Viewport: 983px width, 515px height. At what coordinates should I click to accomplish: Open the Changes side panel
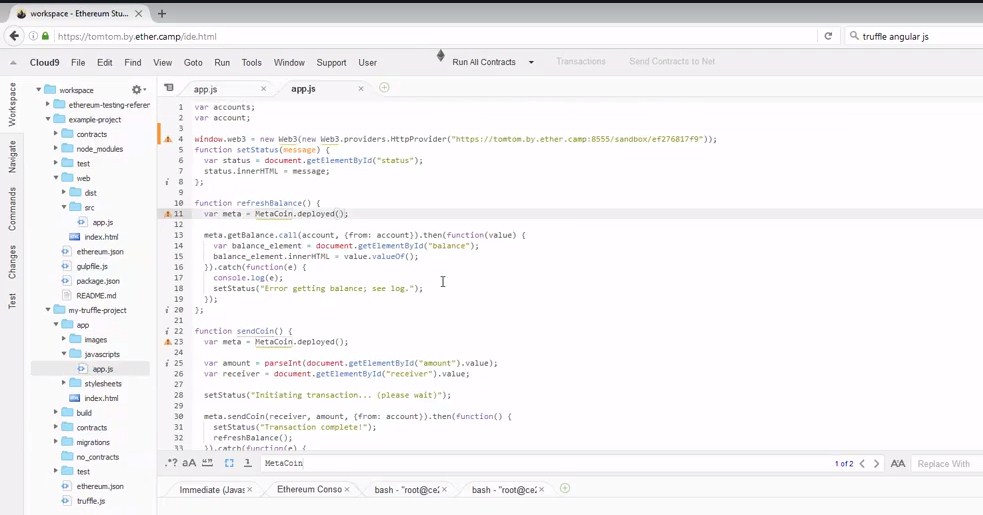(x=12, y=262)
